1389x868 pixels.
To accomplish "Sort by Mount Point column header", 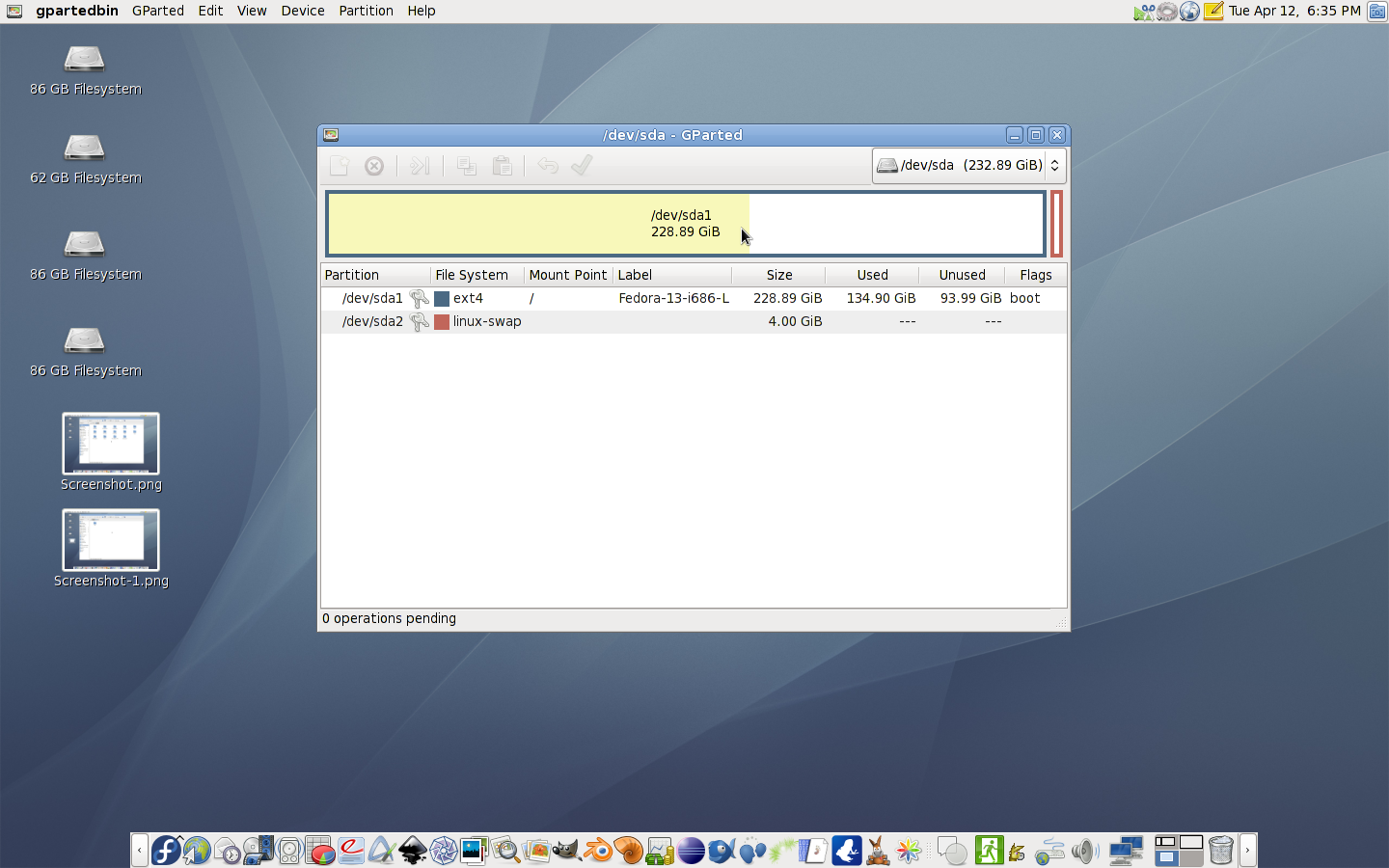I will click(568, 275).
